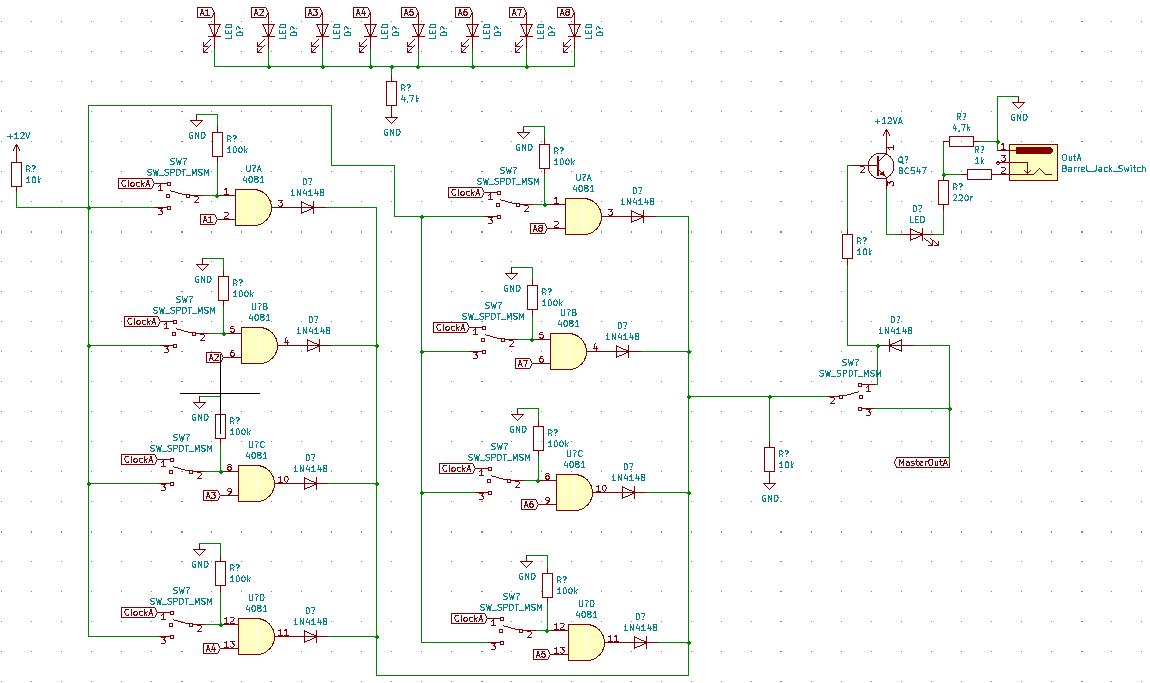
Task: Click the A6 label at the top LED row
Action: coord(463,12)
